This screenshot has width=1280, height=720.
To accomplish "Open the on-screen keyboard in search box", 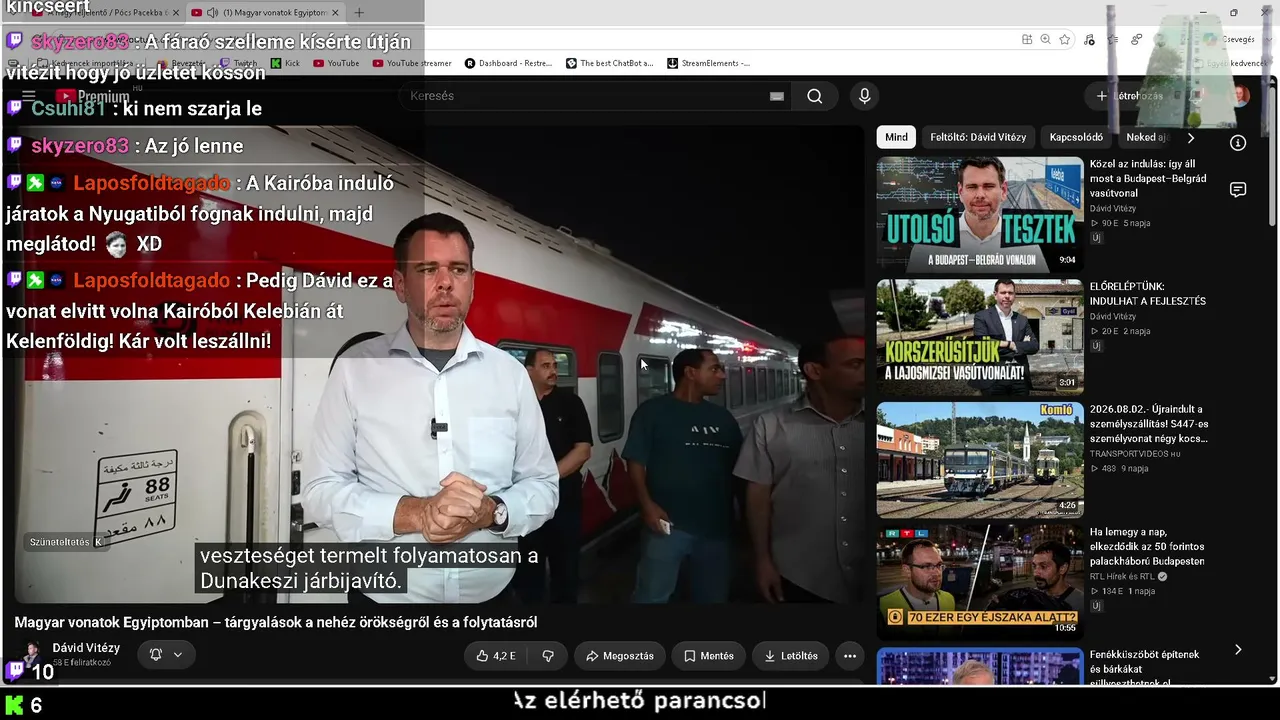I will [777, 96].
